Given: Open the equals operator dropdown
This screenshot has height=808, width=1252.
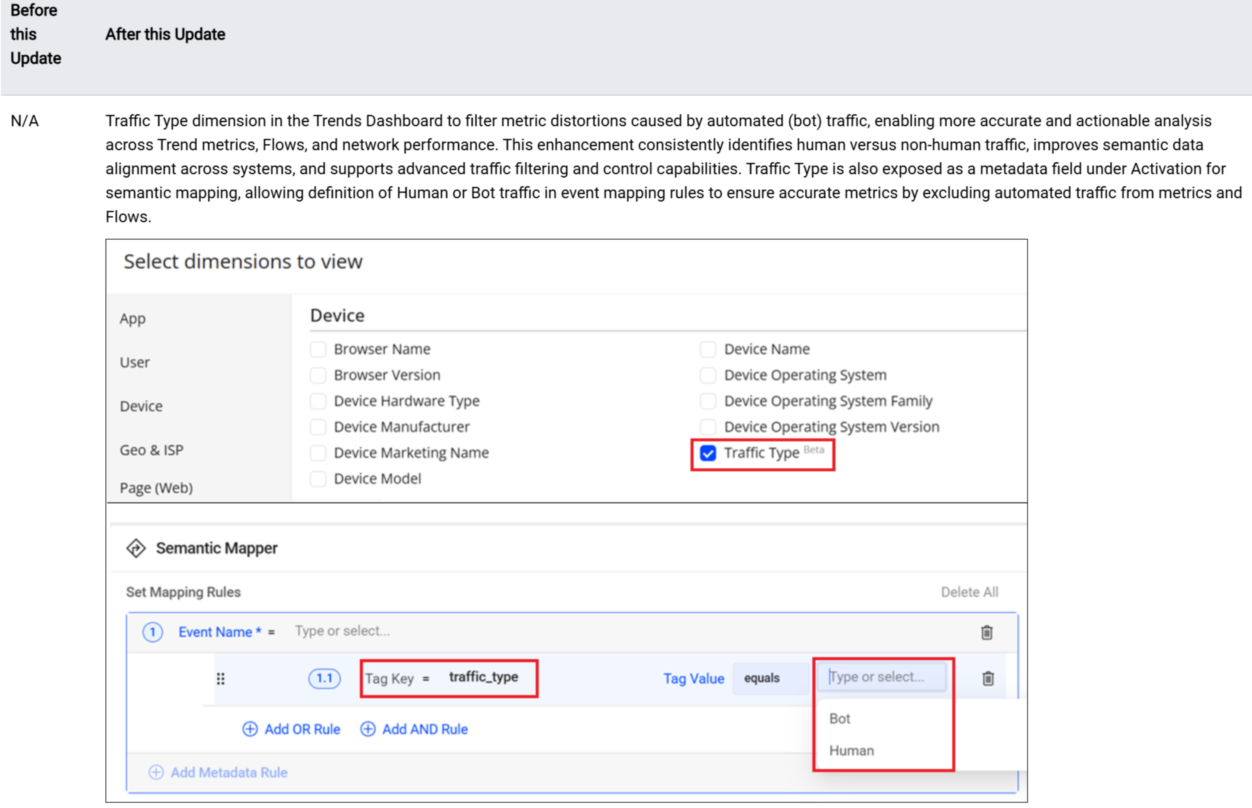Looking at the screenshot, I should [x=769, y=678].
